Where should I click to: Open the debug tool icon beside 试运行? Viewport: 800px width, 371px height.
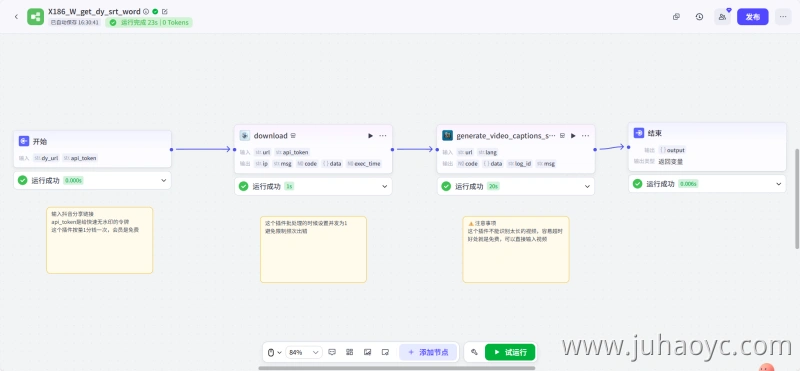point(474,352)
